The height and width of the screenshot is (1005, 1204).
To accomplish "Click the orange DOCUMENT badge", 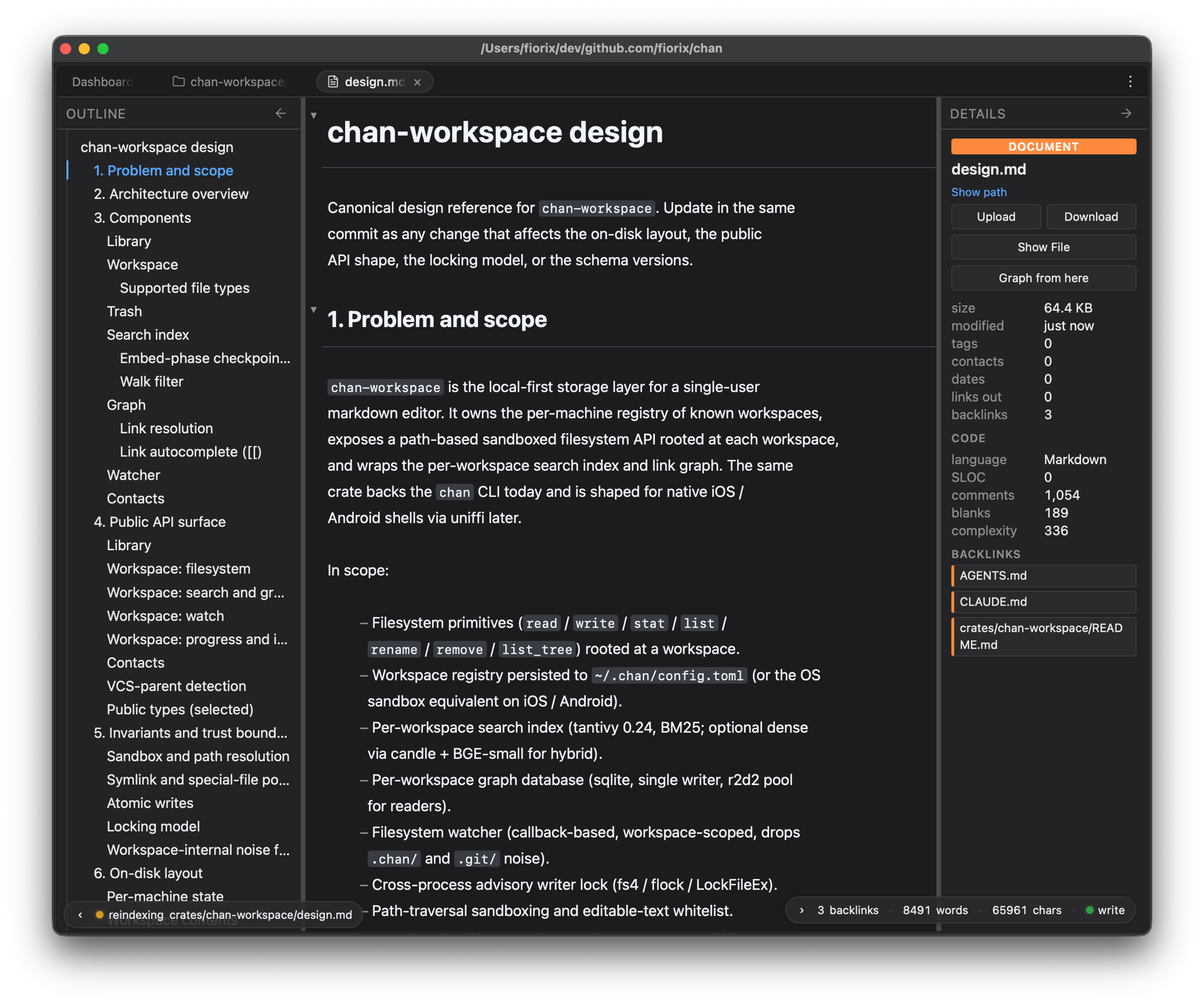I will [x=1043, y=146].
